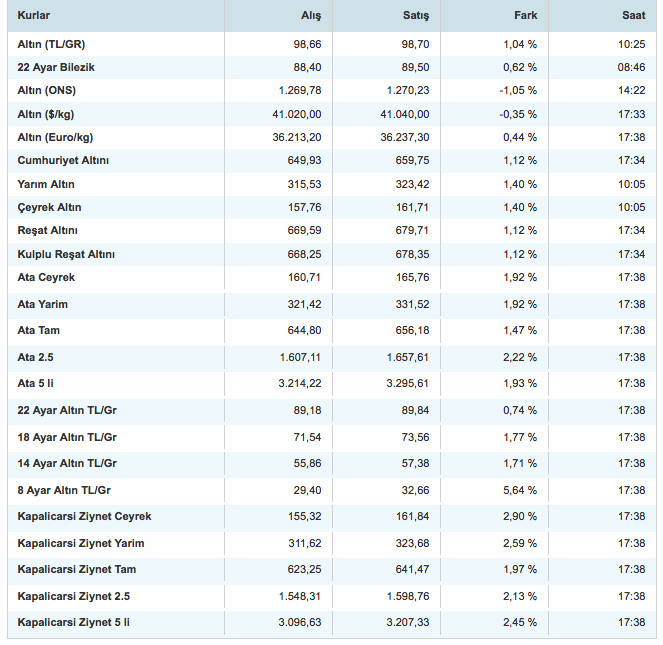Select Kapalicarsi Ziynet 5 li selling price

[x=405, y=622]
